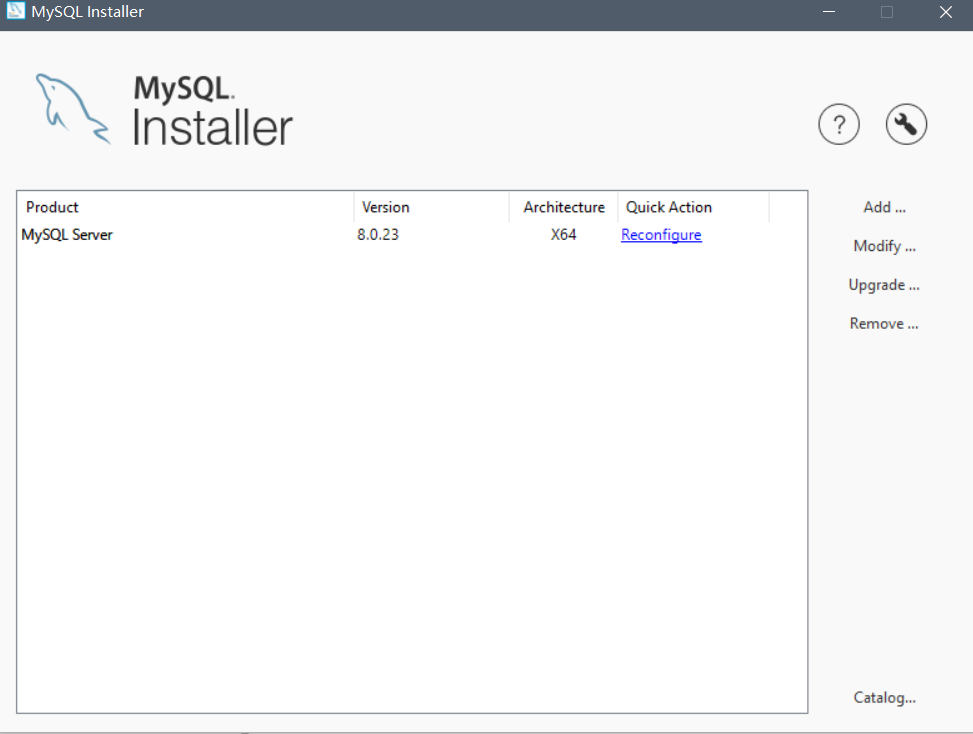Click the Upgrade ... button

pos(884,285)
